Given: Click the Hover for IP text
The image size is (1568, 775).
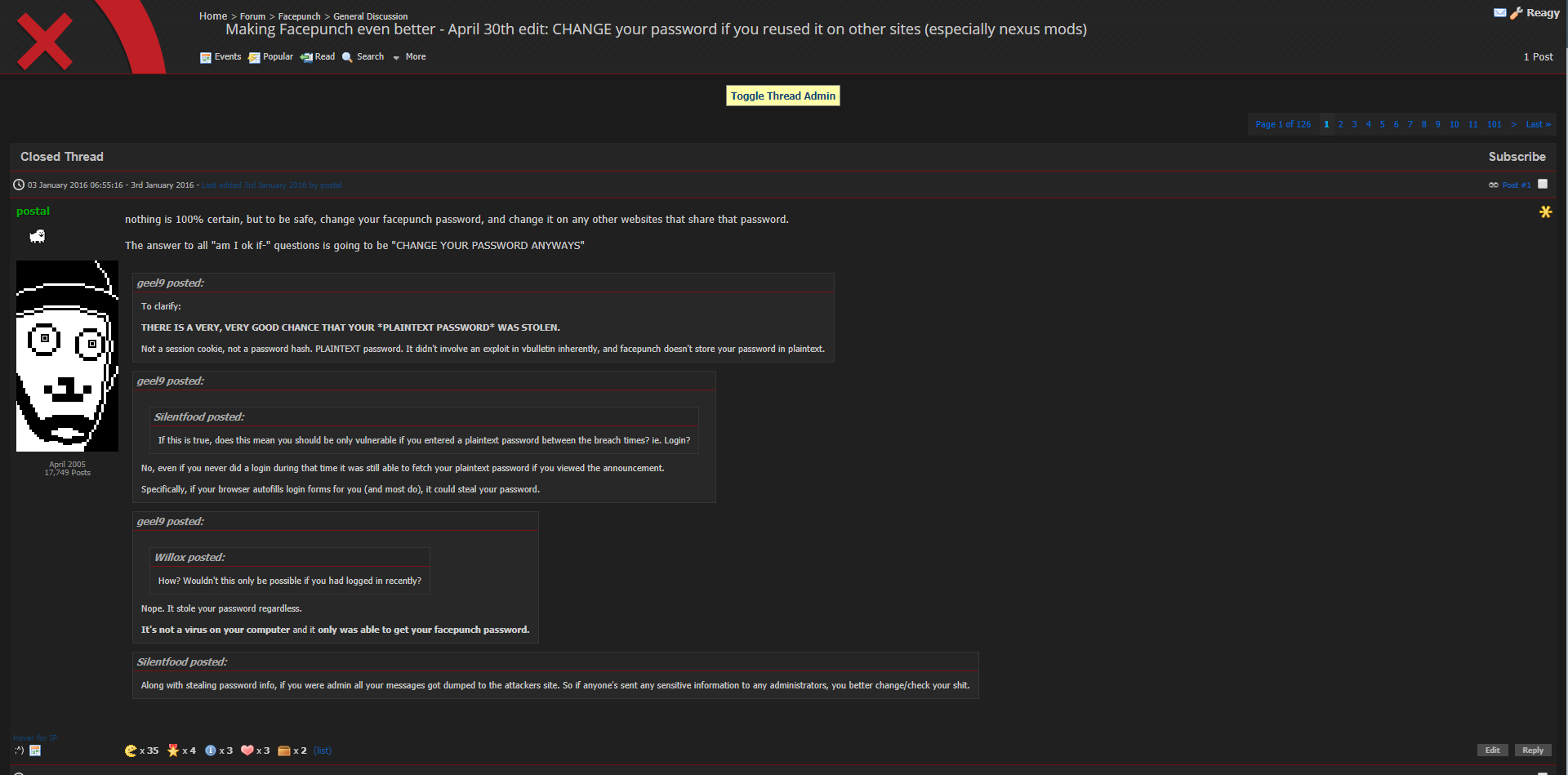Looking at the screenshot, I should coord(35,738).
